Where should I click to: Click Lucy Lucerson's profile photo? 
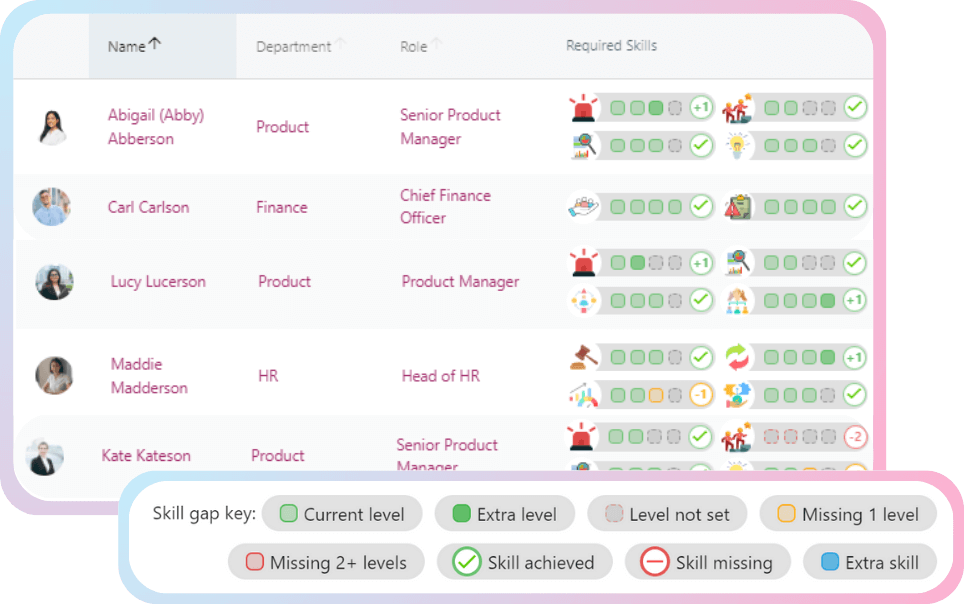[52, 282]
